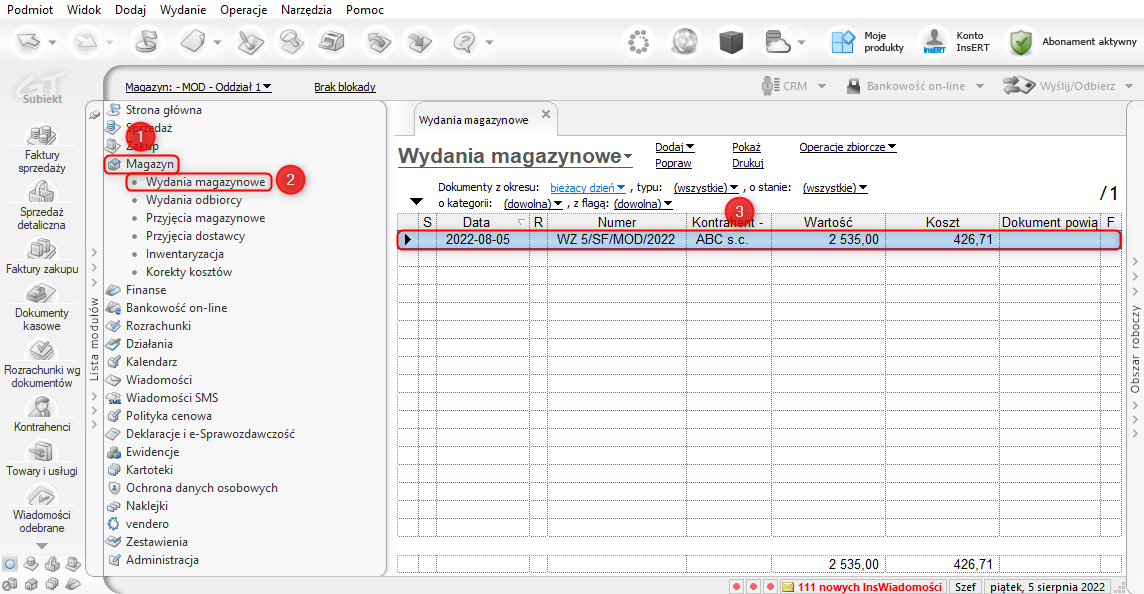The width and height of the screenshot is (1144, 594).
Task: Open the z flagą (dowolna) filter dropdown
Action: (643, 204)
